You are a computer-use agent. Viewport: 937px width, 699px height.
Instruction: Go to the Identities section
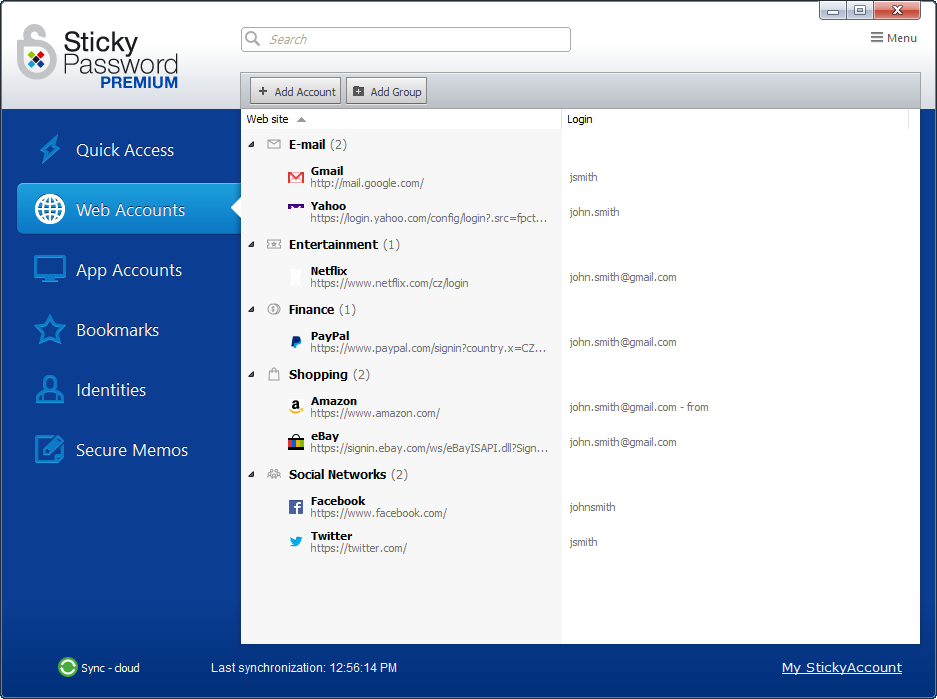click(129, 390)
